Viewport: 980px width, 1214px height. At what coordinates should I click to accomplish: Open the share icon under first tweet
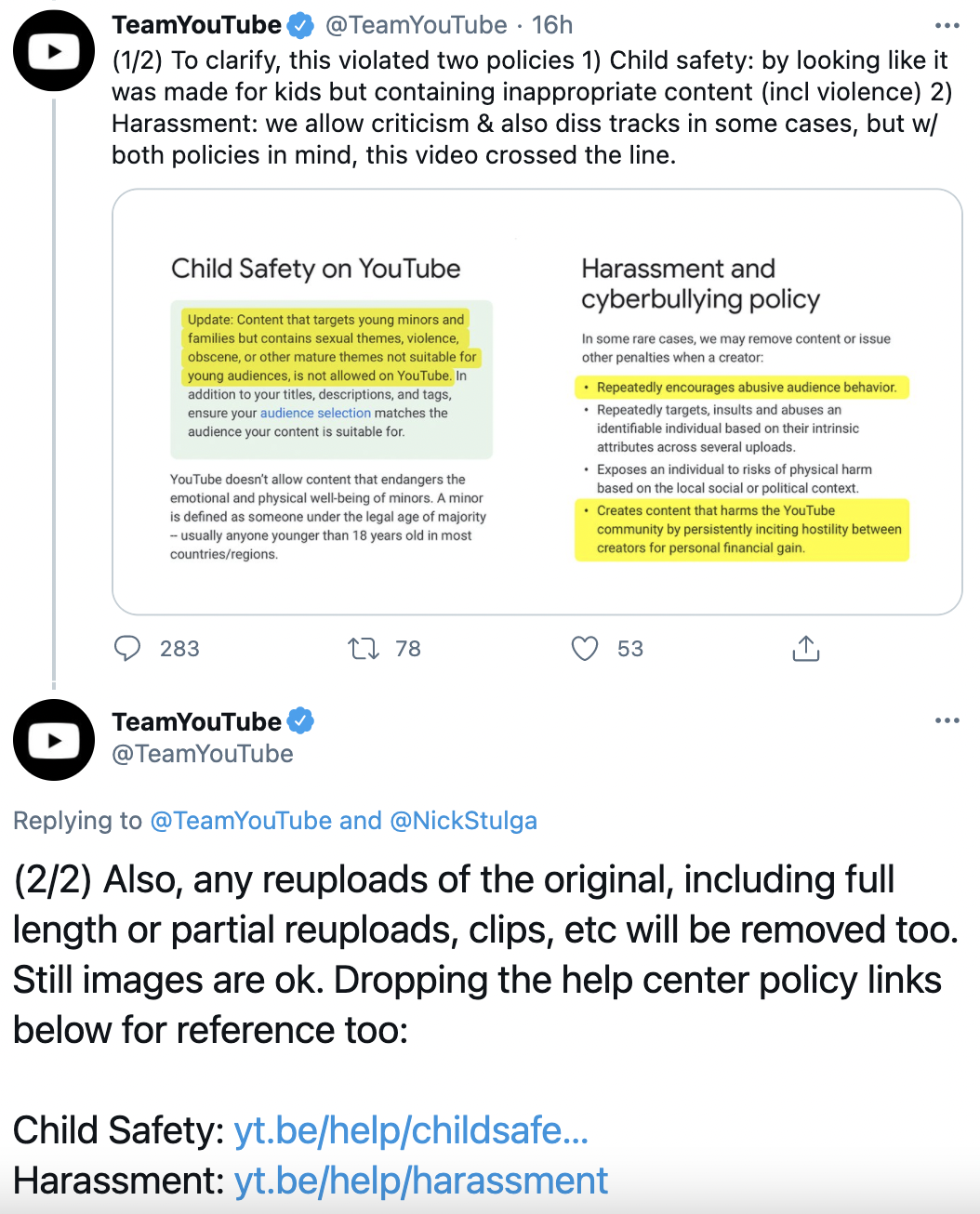(x=806, y=648)
